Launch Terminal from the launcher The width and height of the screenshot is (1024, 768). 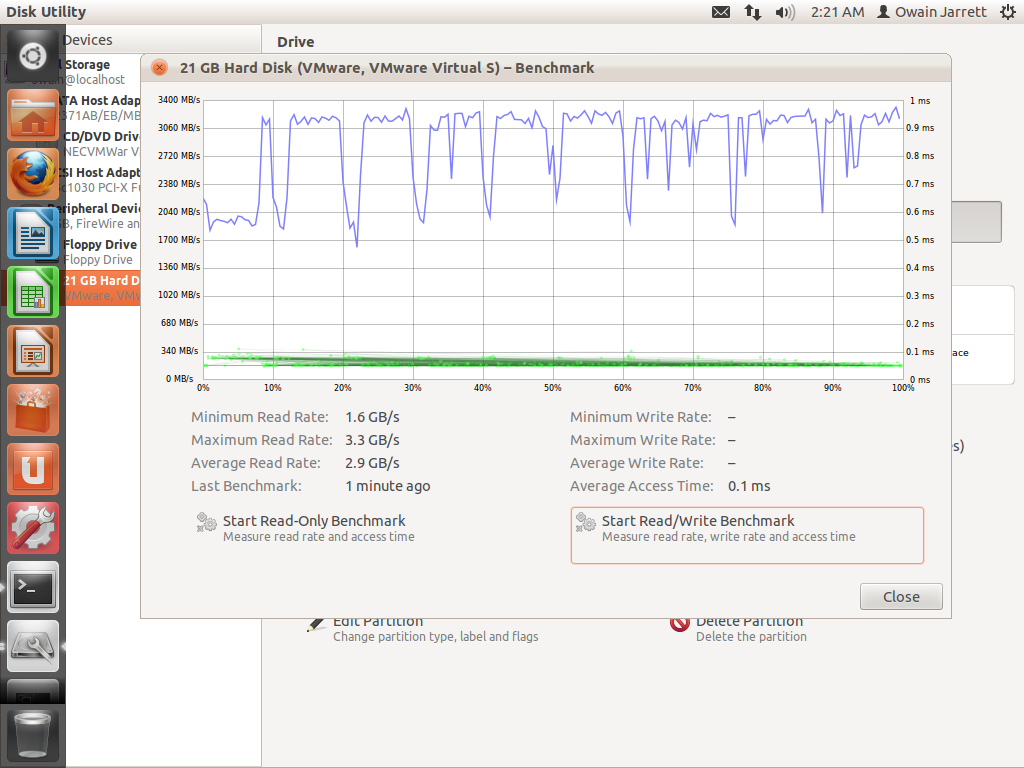(33, 586)
